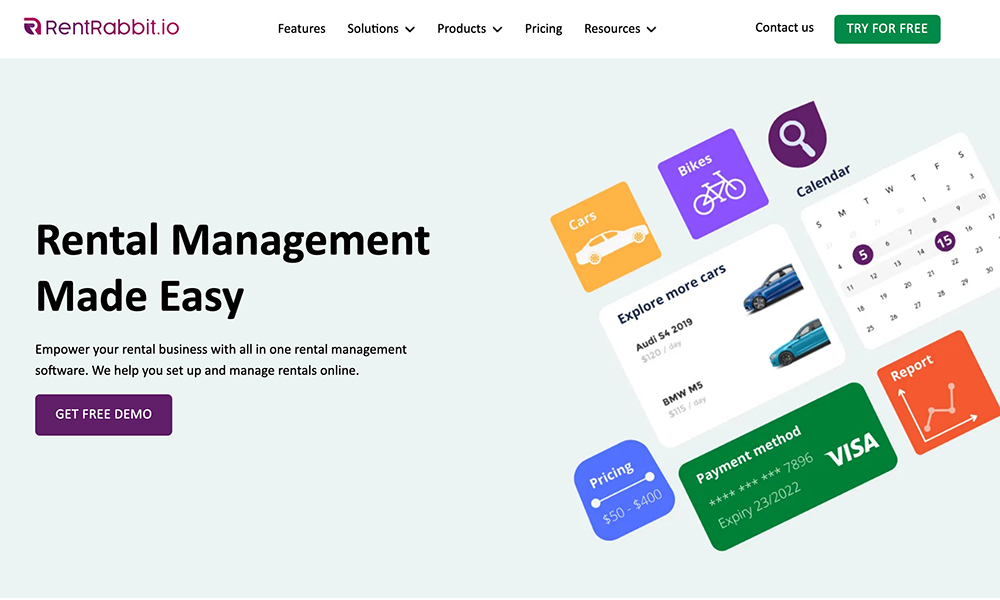Expand the Resources dropdown menu
The width and height of the screenshot is (1000, 600).
pos(620,29)
